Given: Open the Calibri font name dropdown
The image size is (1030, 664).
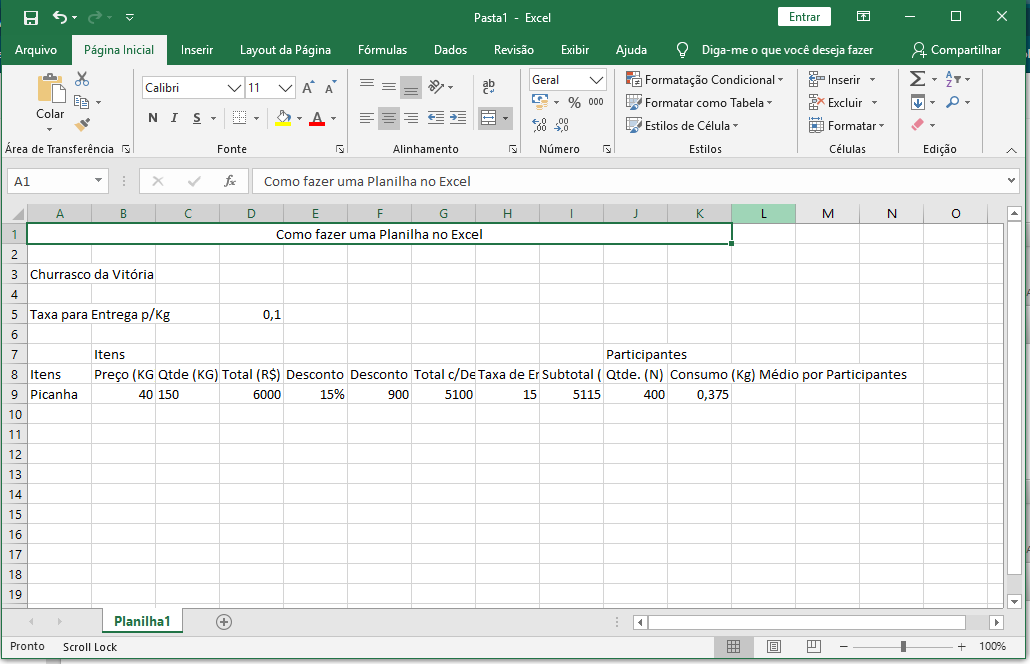Looking at the screenshot, I should pos(236,88).
